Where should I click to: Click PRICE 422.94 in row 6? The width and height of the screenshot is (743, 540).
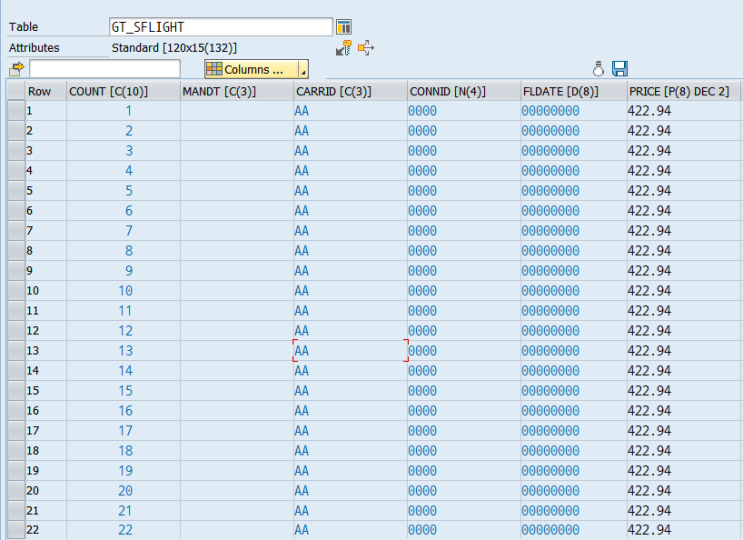coord(683,211)
